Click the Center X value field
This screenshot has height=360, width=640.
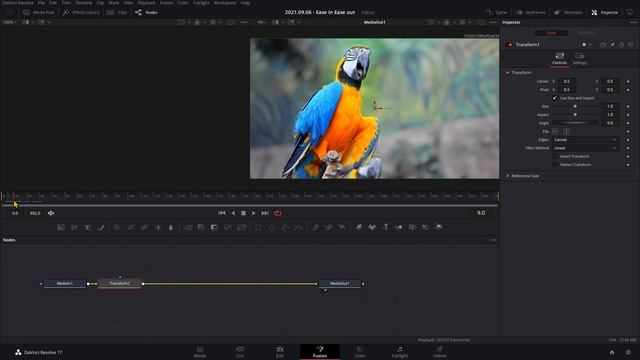point(567,81)
